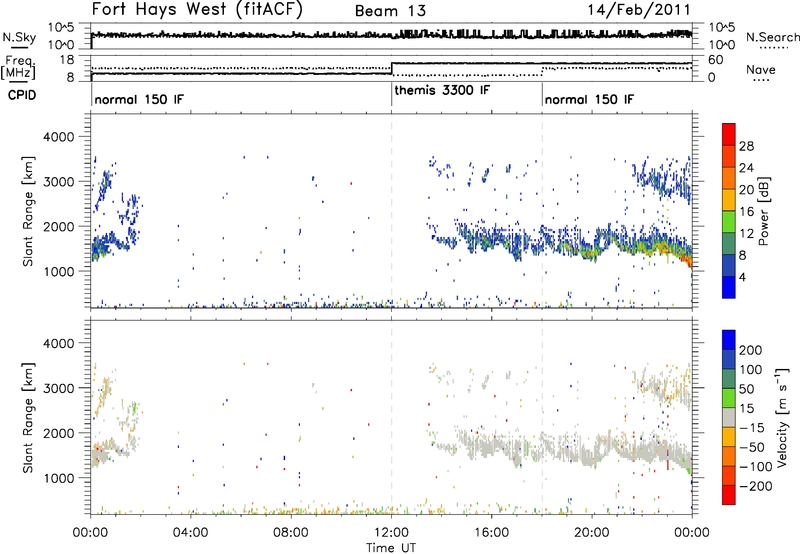The height and width of the screenshot is (554, 800).
Task: Click the 18:00 dashed marker in the velocity panel
Action: point(542,416)
